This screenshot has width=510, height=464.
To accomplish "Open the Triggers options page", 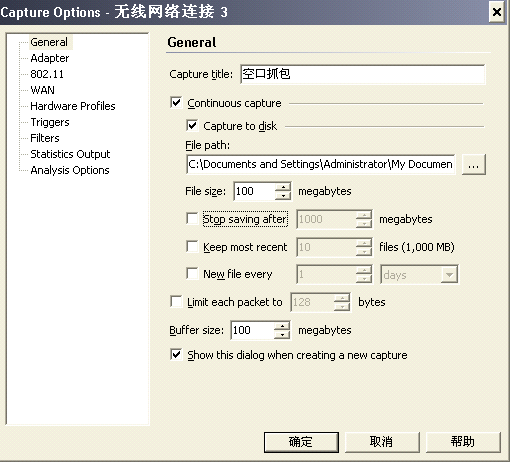I will (x=50, y=122).
